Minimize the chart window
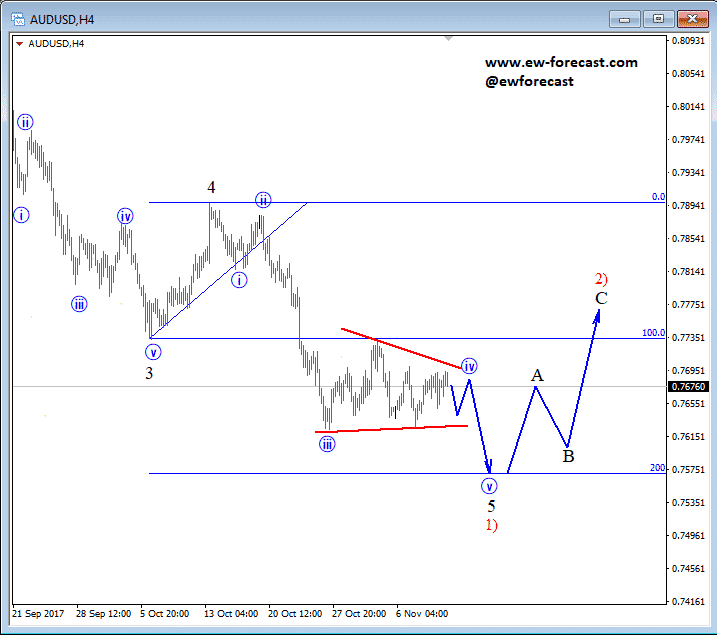 tap(624, 19)
